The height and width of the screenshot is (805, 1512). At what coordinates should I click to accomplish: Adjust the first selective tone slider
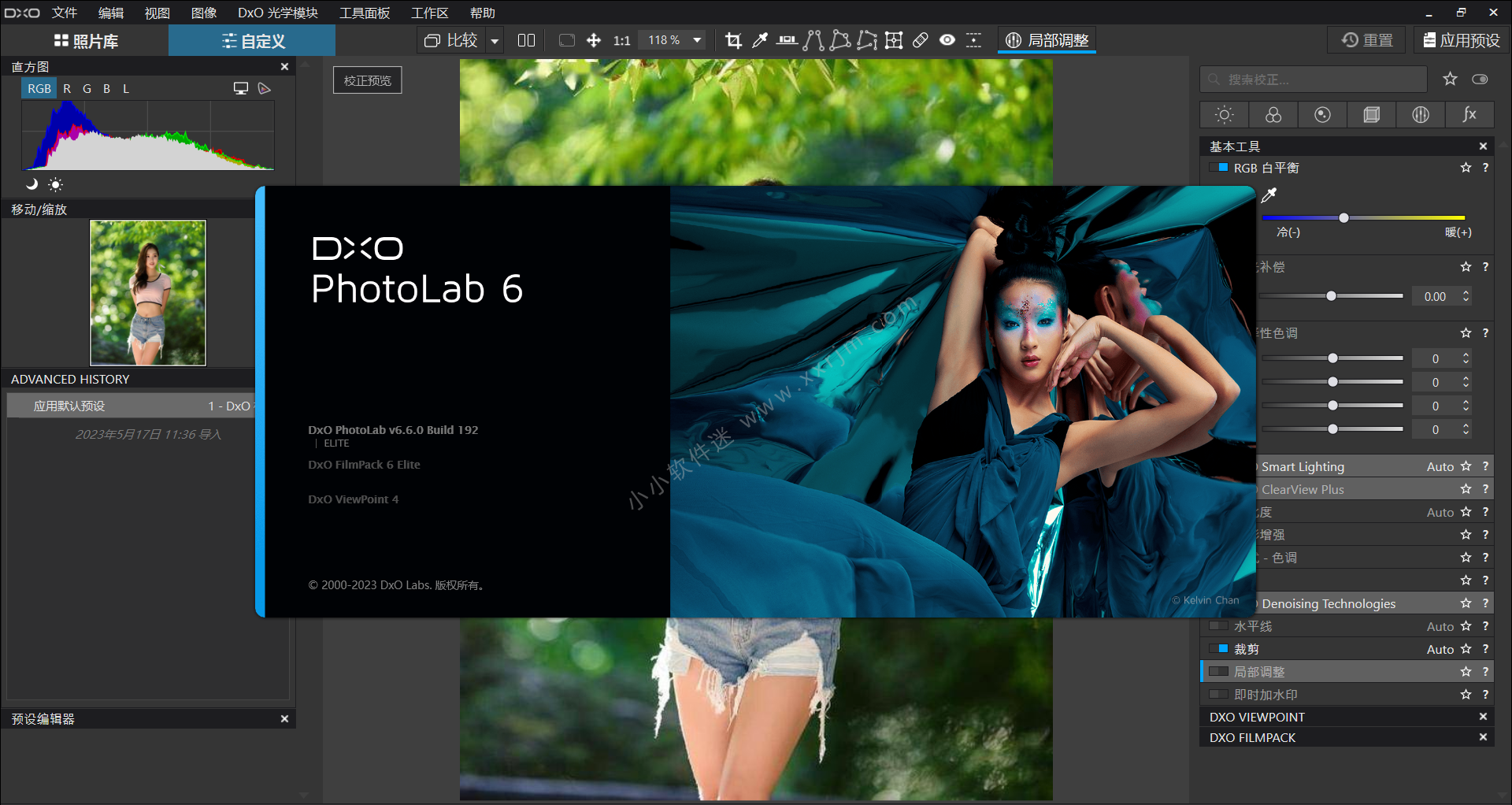coord(1332,358)
